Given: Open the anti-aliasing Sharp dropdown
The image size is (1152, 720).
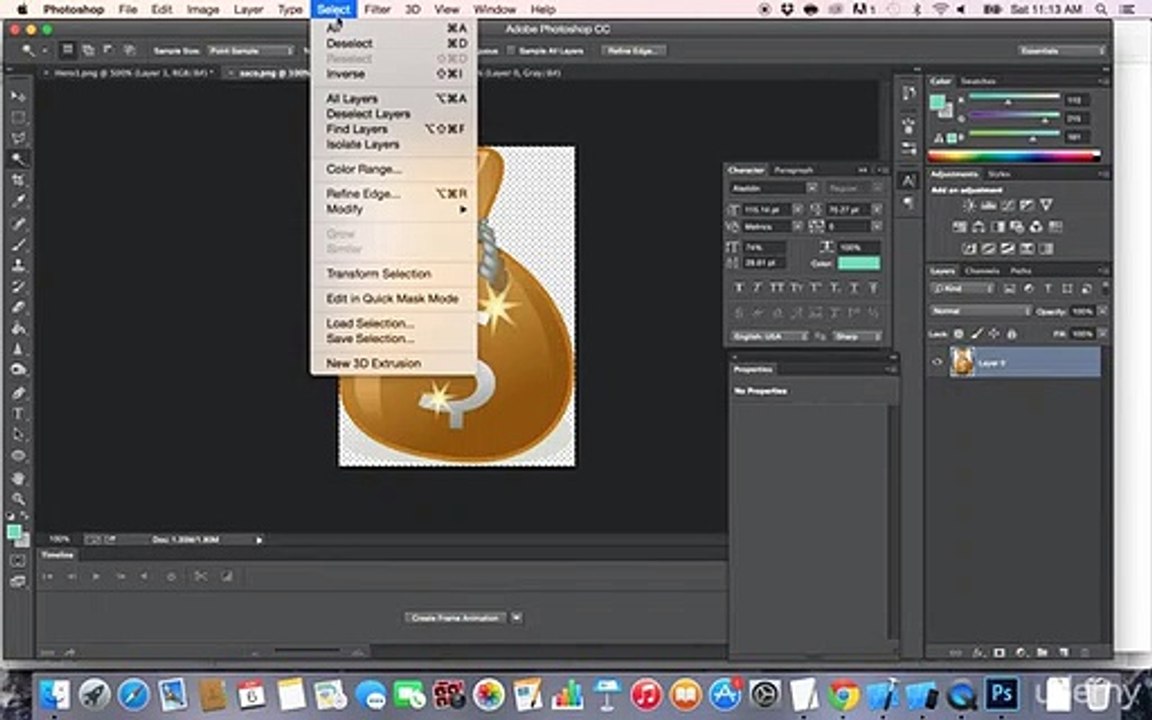Looking at the screenshot, I should pos(857,336).
